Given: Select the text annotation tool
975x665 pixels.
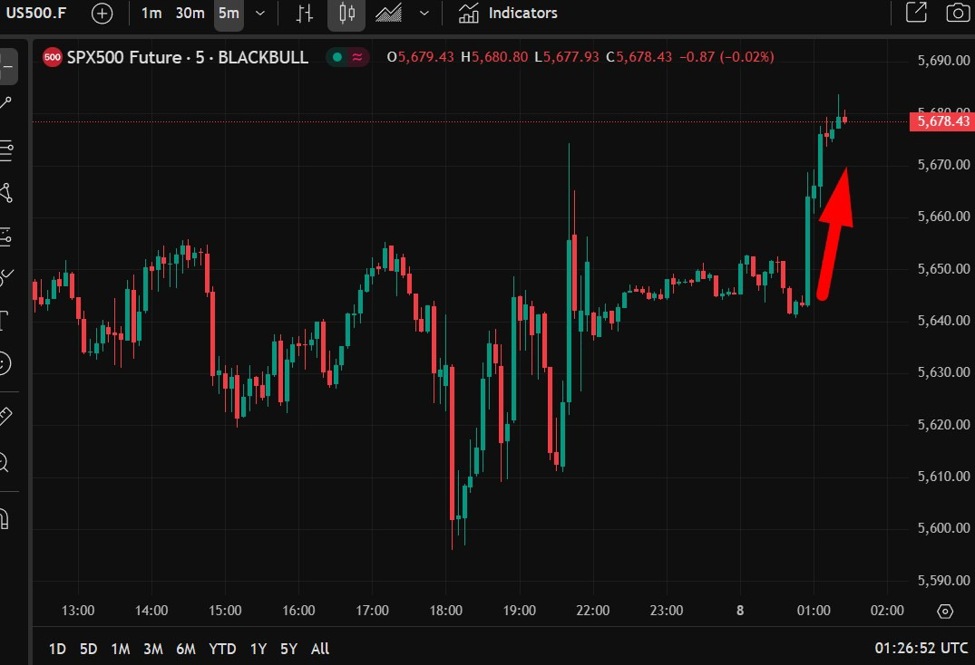Looking at the screenshot, I should click(x=5, y=321).
